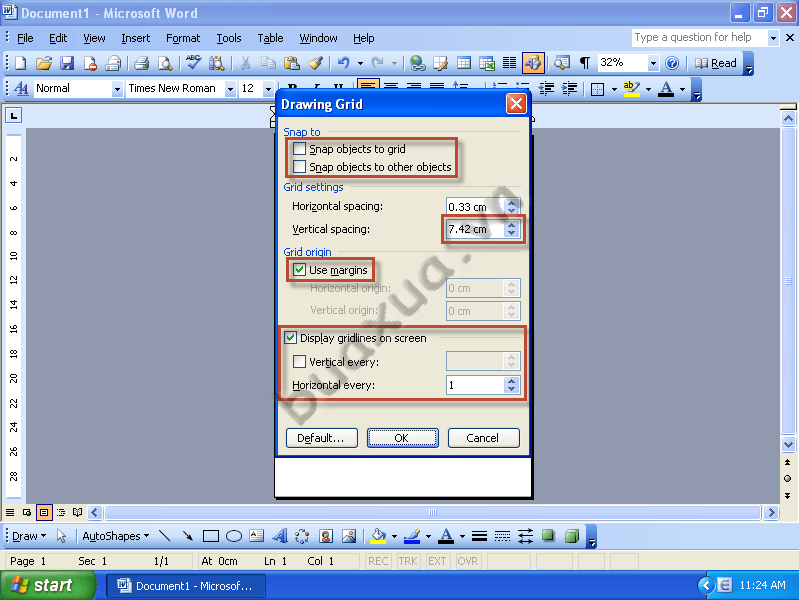Image resolution: width=799 pixels, height=600 pixels.
Task: Open Highlight color dropdown arrow
Action: [x=648, y=89]
